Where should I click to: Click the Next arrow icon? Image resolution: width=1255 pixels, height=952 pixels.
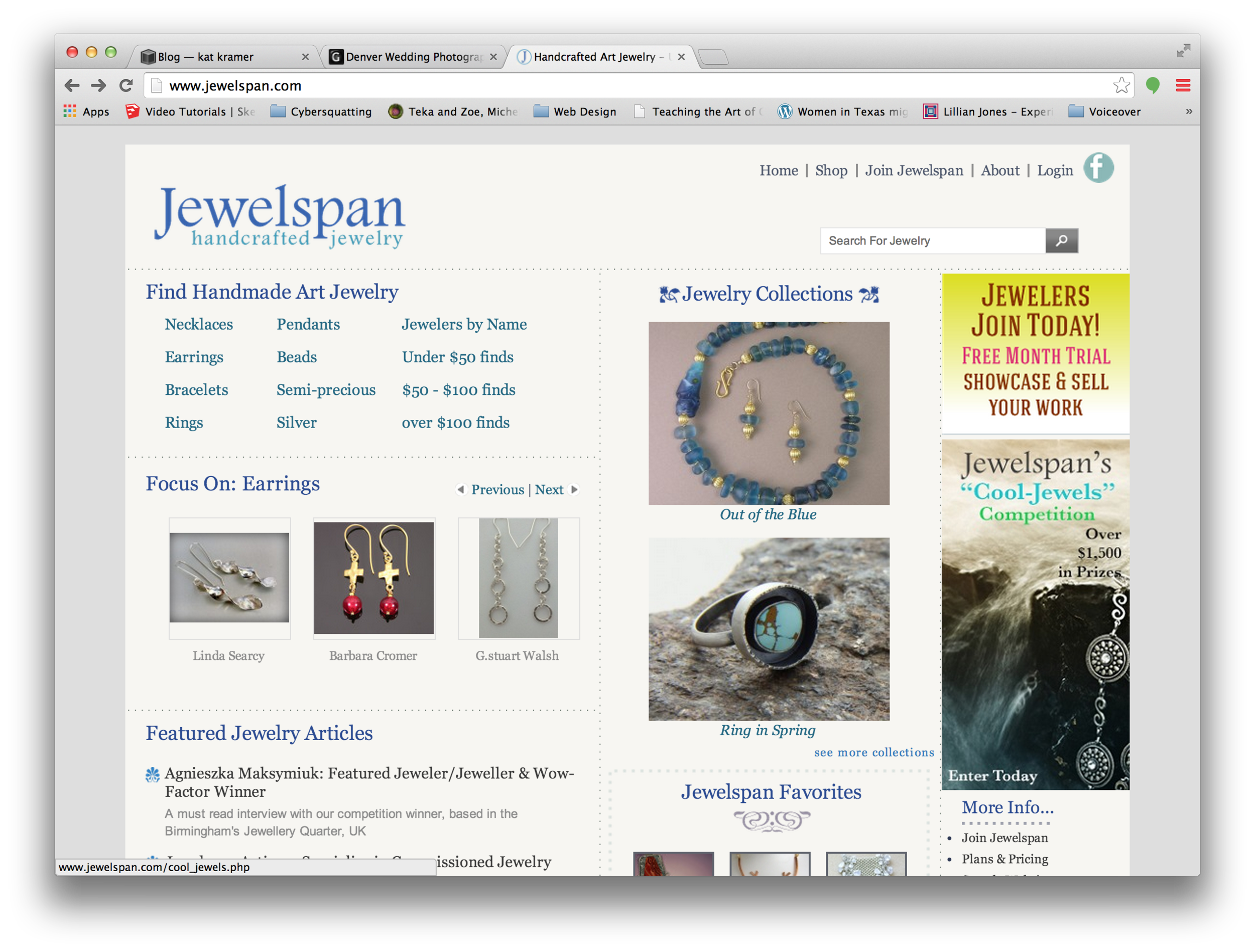point(574,490)
